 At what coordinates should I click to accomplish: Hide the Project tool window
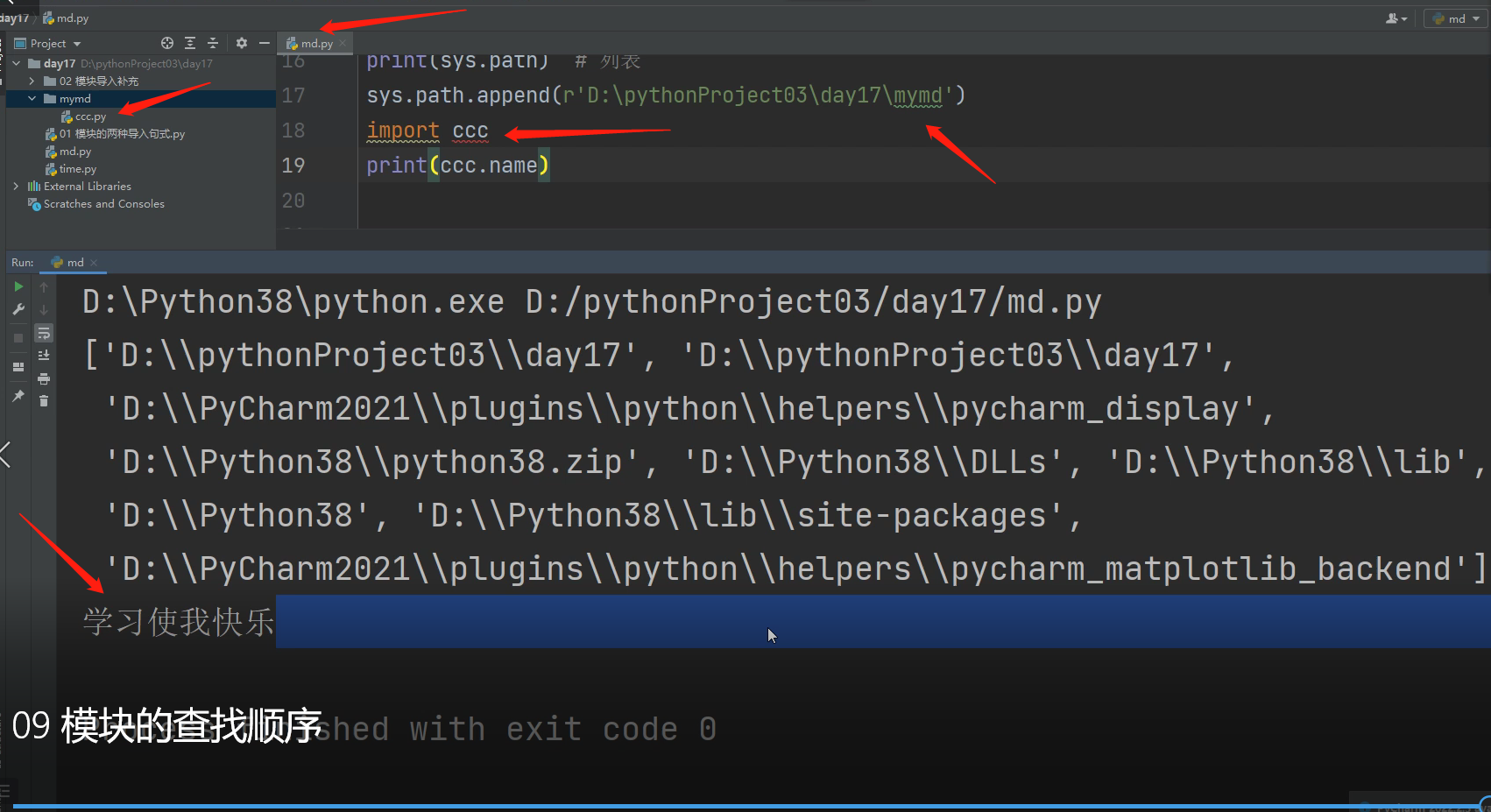click(x=264, y=43)
